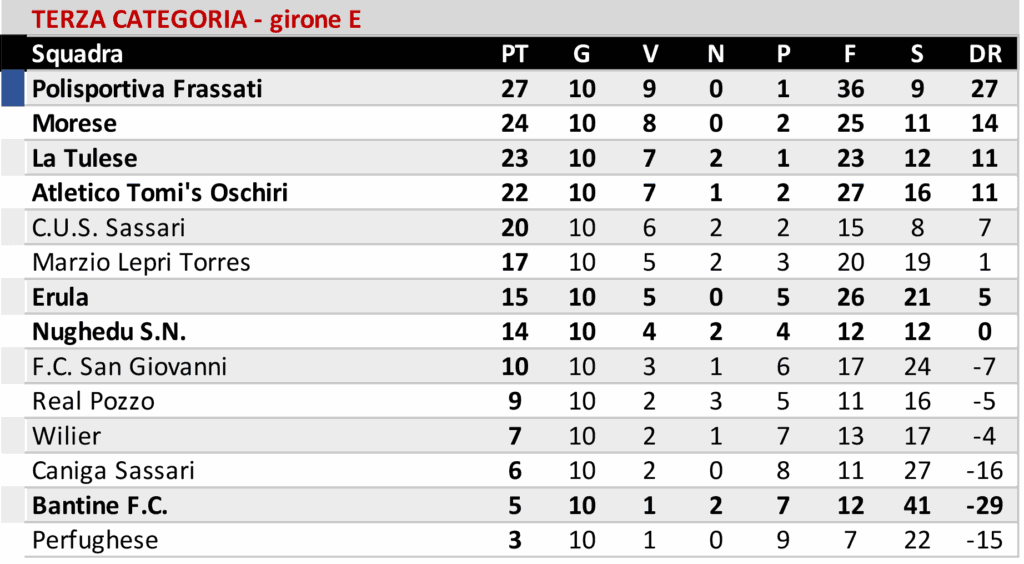Click the Caniga Sassari team name
The image size is (1024, 564).
[x=113, y=471]
